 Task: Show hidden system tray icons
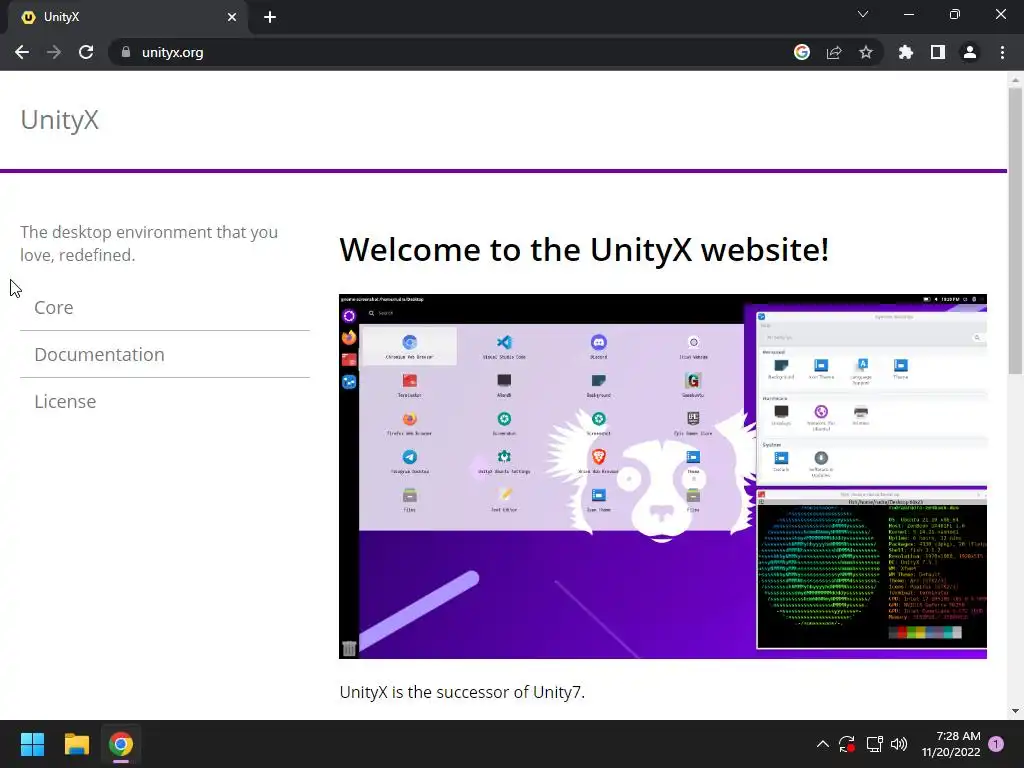822,744
